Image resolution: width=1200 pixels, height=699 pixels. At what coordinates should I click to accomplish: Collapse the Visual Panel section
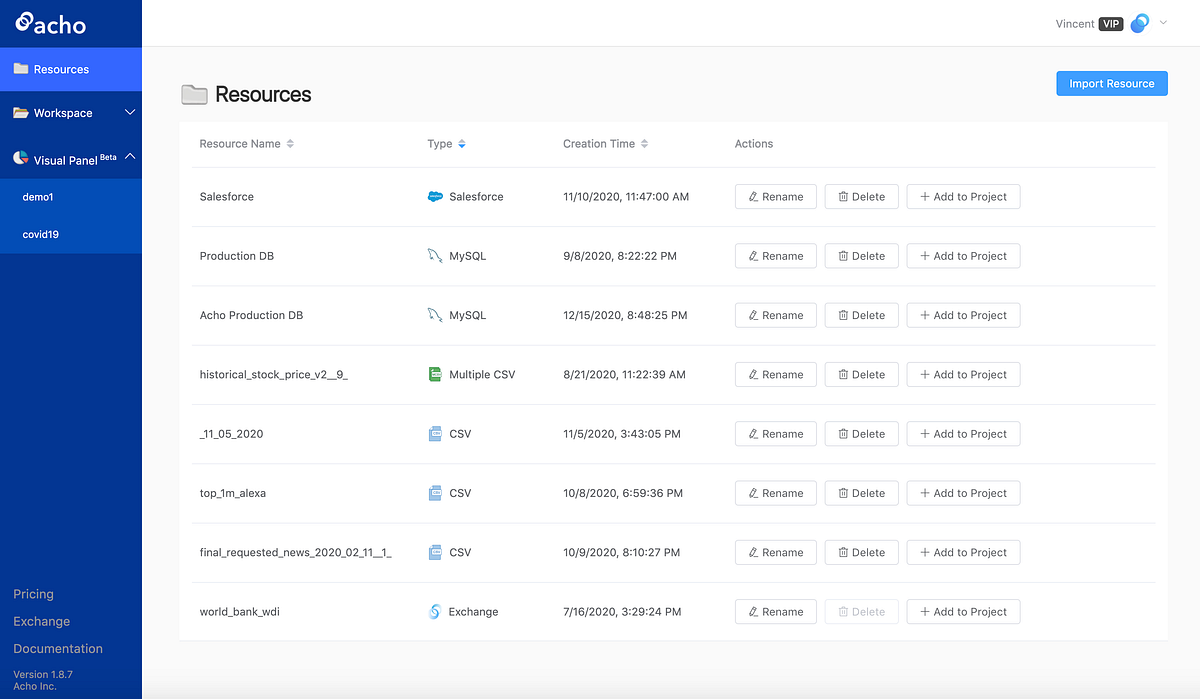pos(129,156)
